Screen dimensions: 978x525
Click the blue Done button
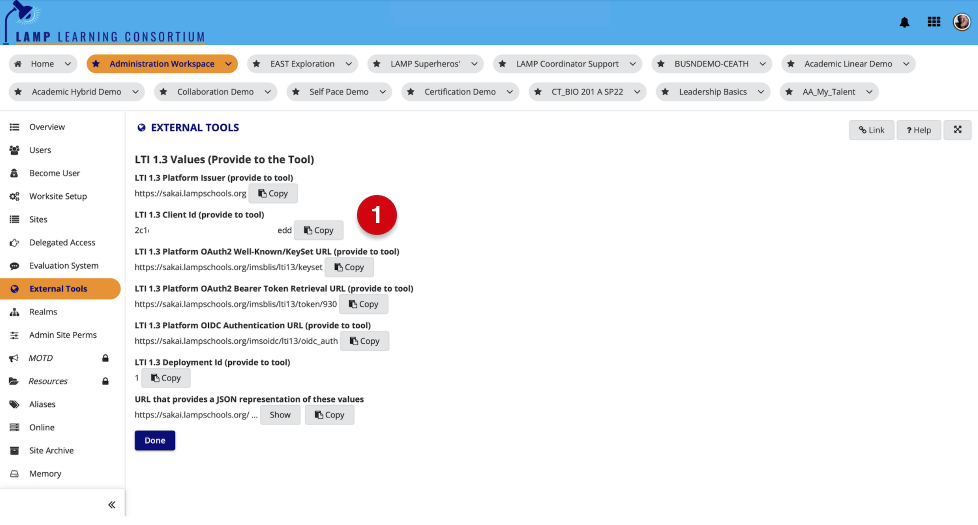point(155,440)
